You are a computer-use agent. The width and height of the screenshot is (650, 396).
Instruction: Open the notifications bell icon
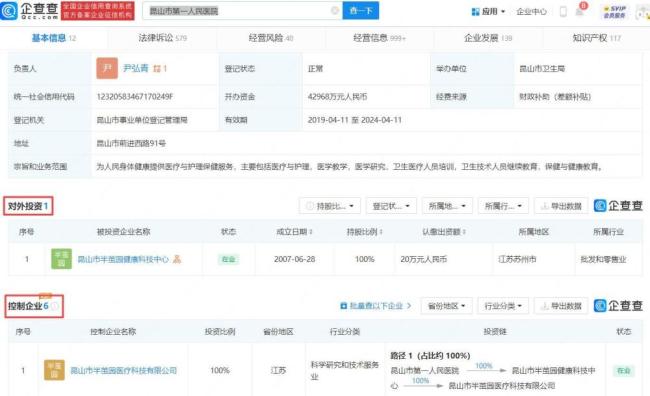click(x=580, y=11)
